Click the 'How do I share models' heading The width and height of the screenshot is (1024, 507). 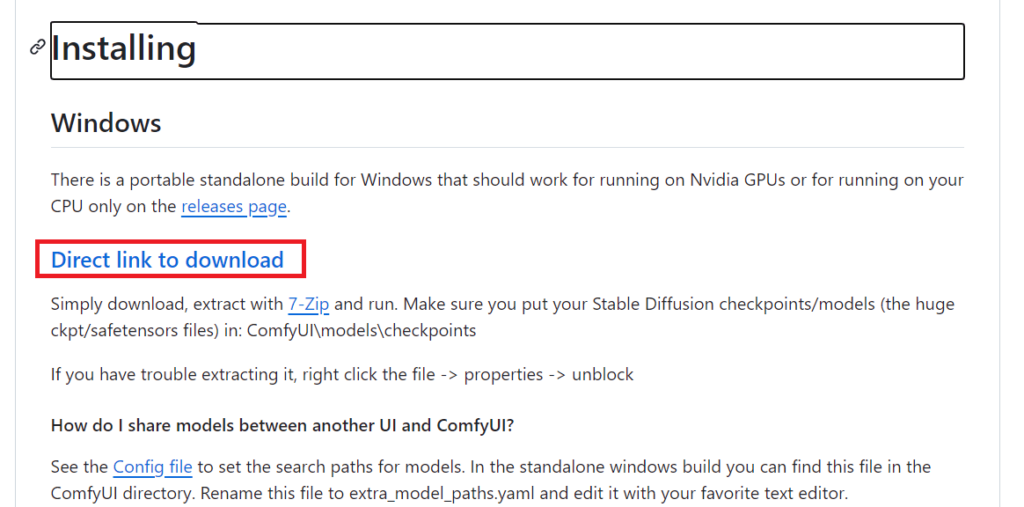[x=282, y=425]
